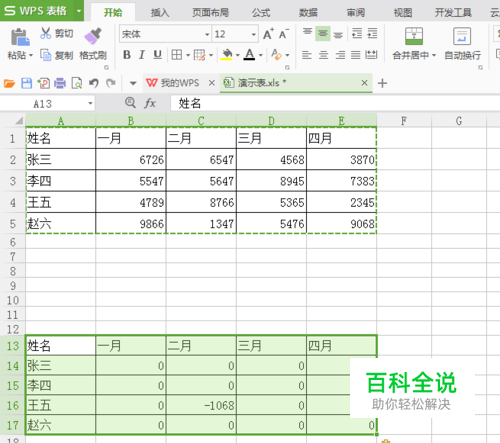Screen dimensions: 500x443
Task: Expand the borders dropdown arrow
Action: (x=188, y=55)
